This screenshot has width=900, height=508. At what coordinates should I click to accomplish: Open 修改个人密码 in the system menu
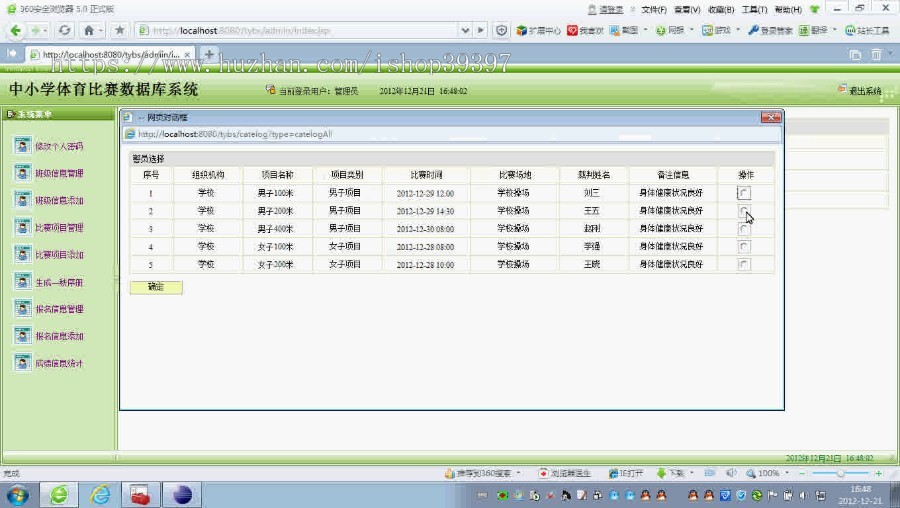click(59, 146)
